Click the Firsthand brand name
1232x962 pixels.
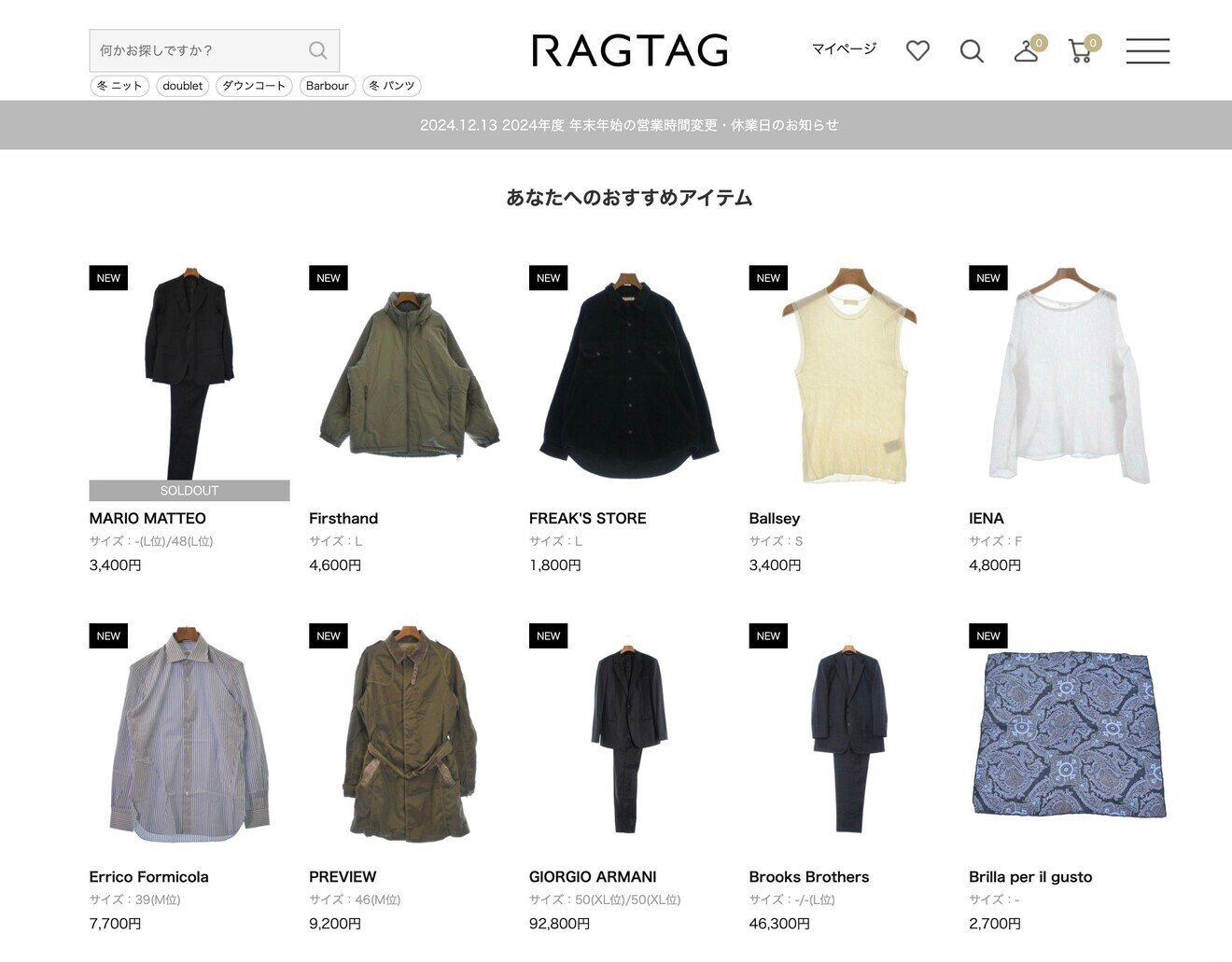[343, 519]
